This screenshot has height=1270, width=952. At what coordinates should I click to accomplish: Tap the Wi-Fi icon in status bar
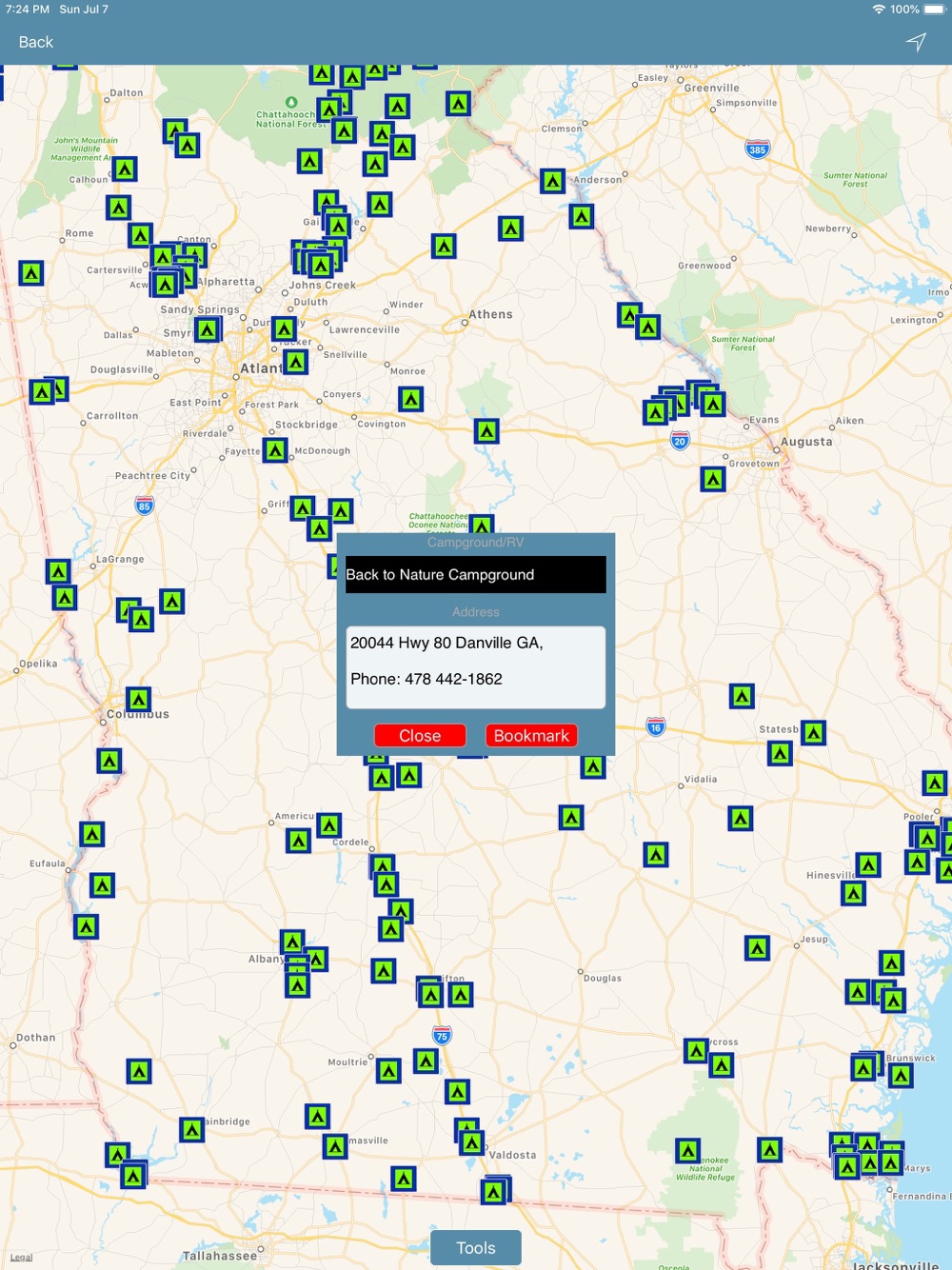point(879,10)
